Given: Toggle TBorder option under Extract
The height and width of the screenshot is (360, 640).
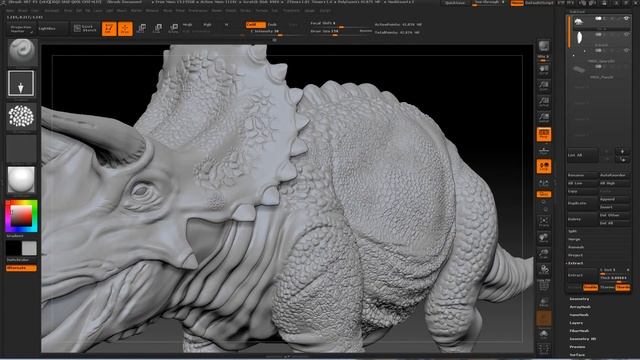Looking at the screenshot, I should 622,287.
